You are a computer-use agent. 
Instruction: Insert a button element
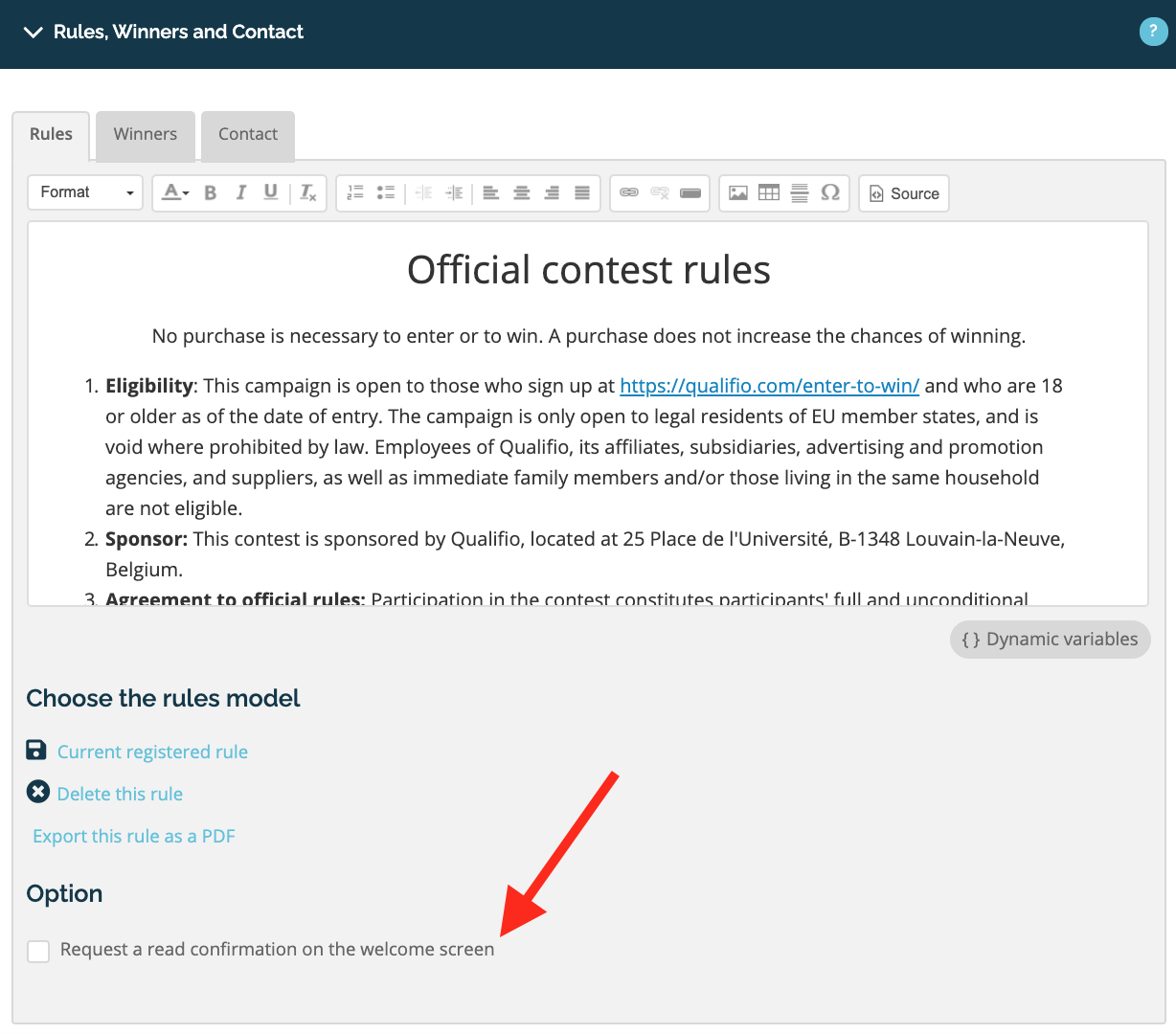coord(690,192)
